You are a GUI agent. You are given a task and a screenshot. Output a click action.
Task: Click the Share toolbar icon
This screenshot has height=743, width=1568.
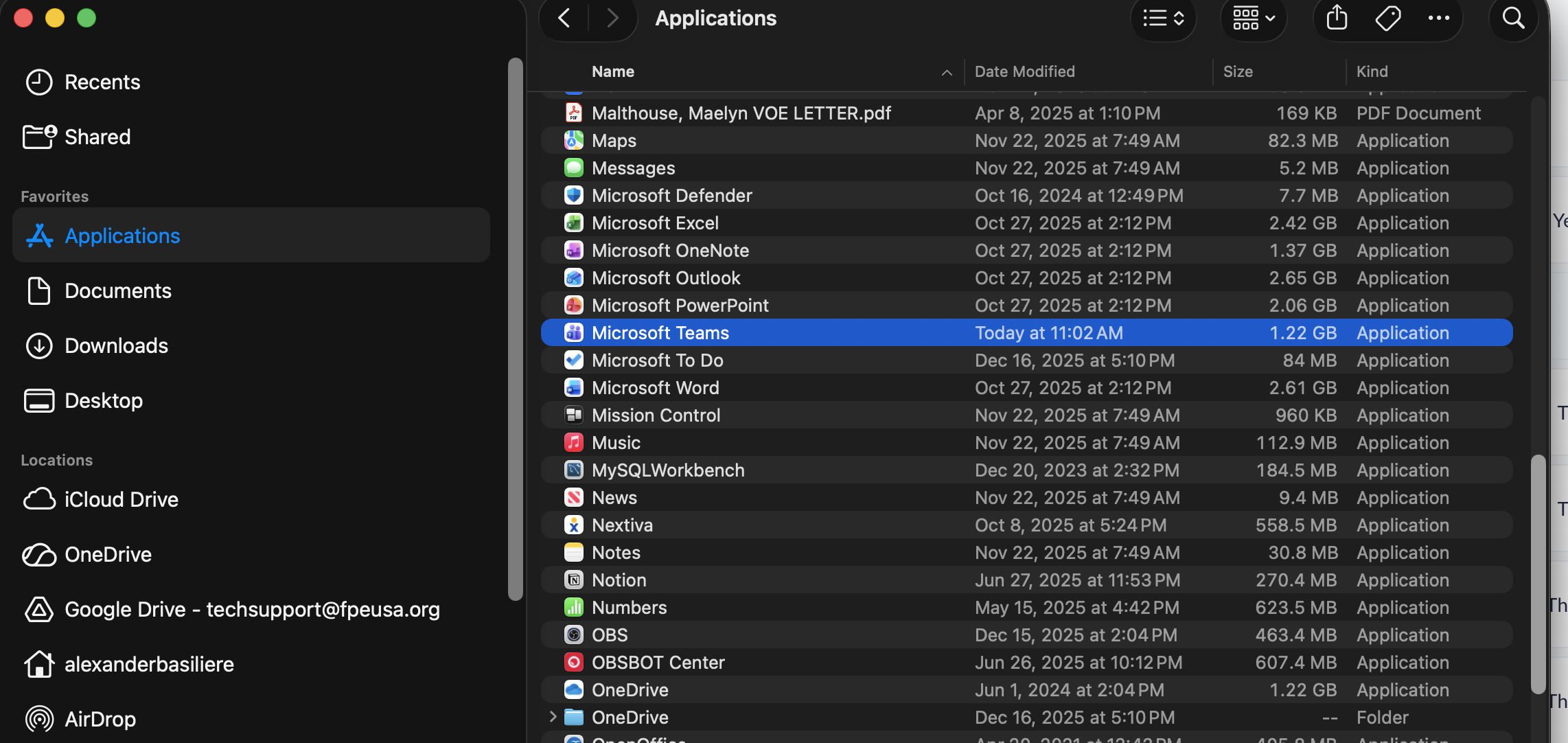coord(1336,18)
